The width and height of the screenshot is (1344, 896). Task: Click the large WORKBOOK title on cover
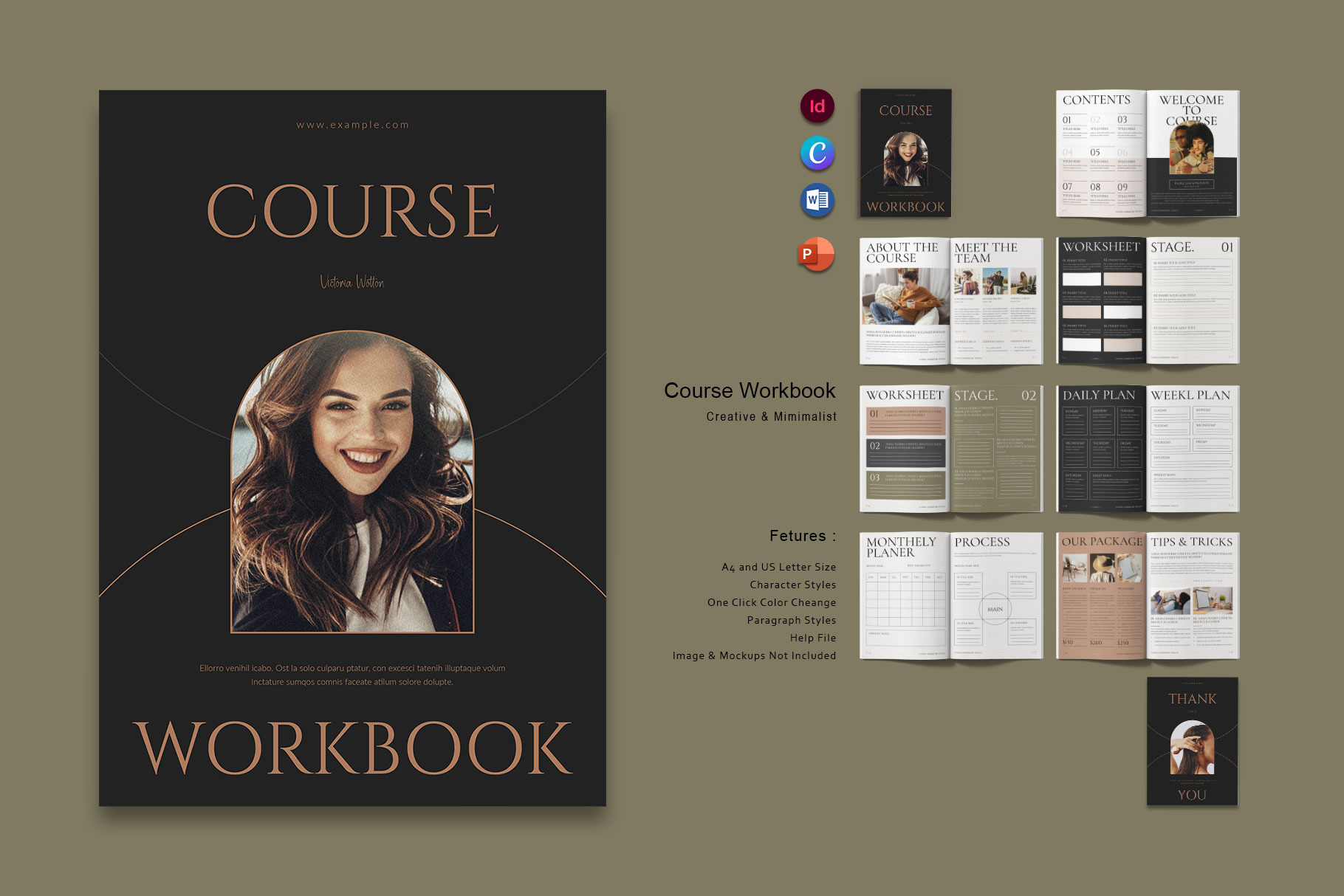coord(352,748)
